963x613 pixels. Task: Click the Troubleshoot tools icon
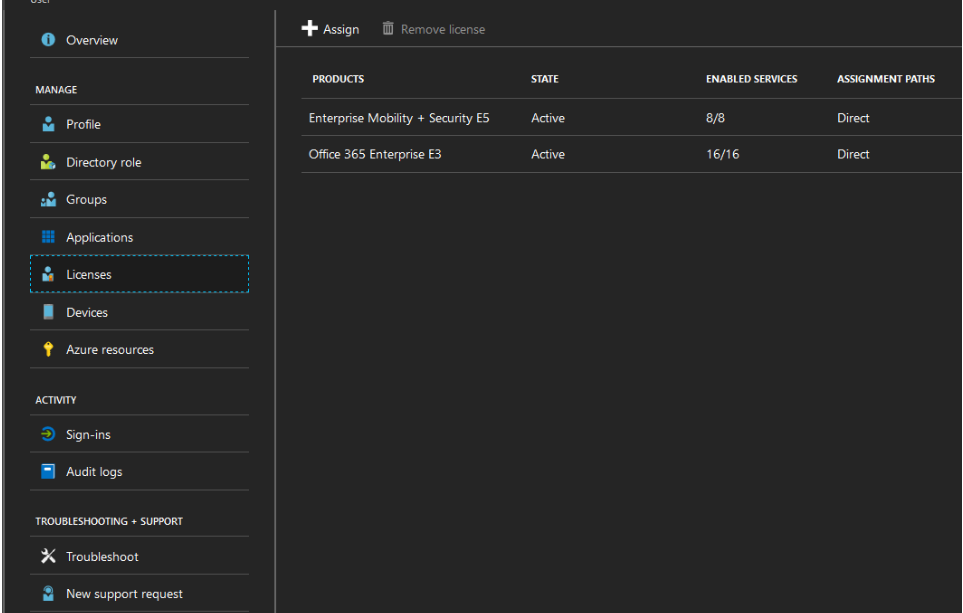(x=48, y=556)
